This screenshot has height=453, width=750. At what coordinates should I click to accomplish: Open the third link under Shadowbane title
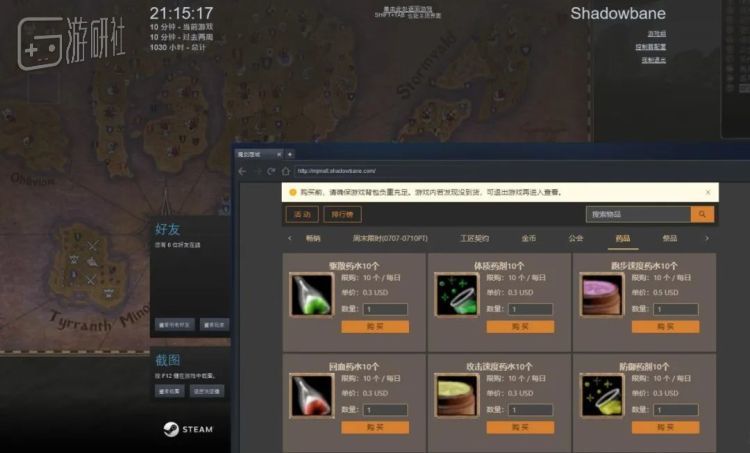[x=654, y=60]
